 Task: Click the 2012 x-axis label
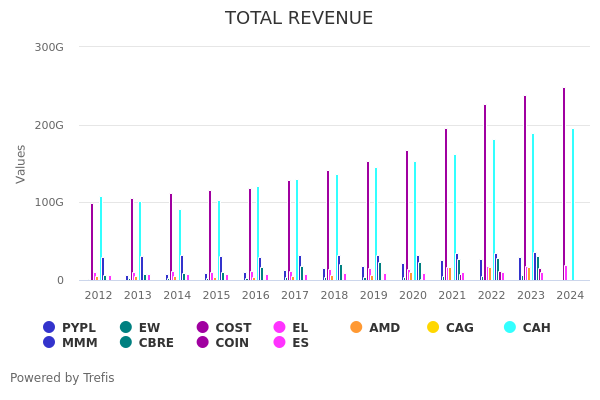[98, 295]
